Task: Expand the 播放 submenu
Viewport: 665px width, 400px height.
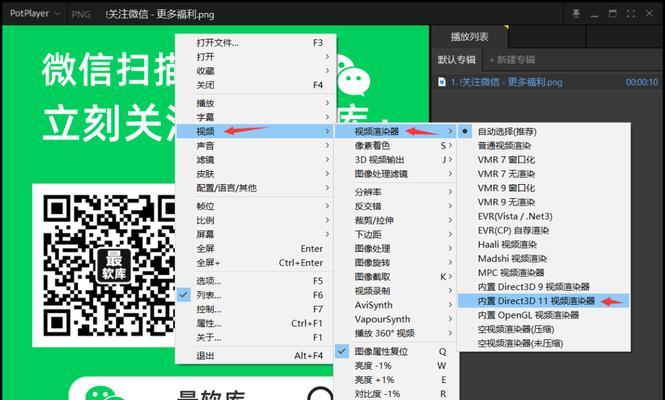Action: pos(256,103)
